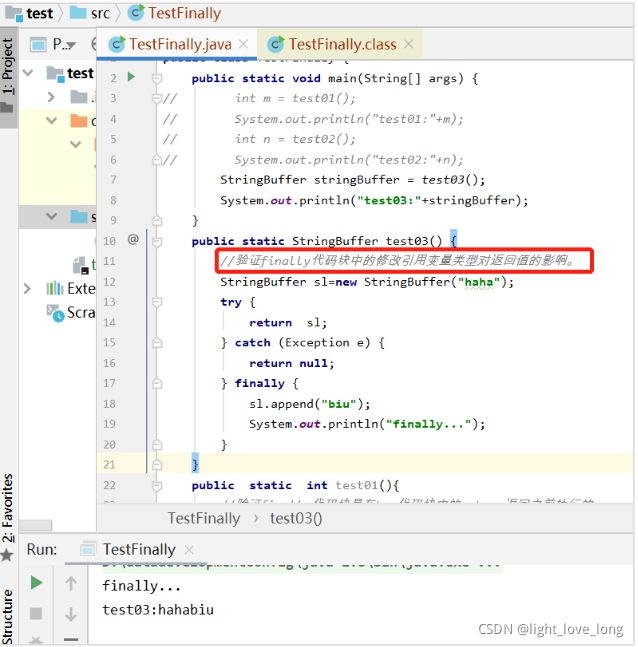Select Scratches entry in project tree
Image resolution: width=638 pixels, height=647 pixels.
coord(71,312)
